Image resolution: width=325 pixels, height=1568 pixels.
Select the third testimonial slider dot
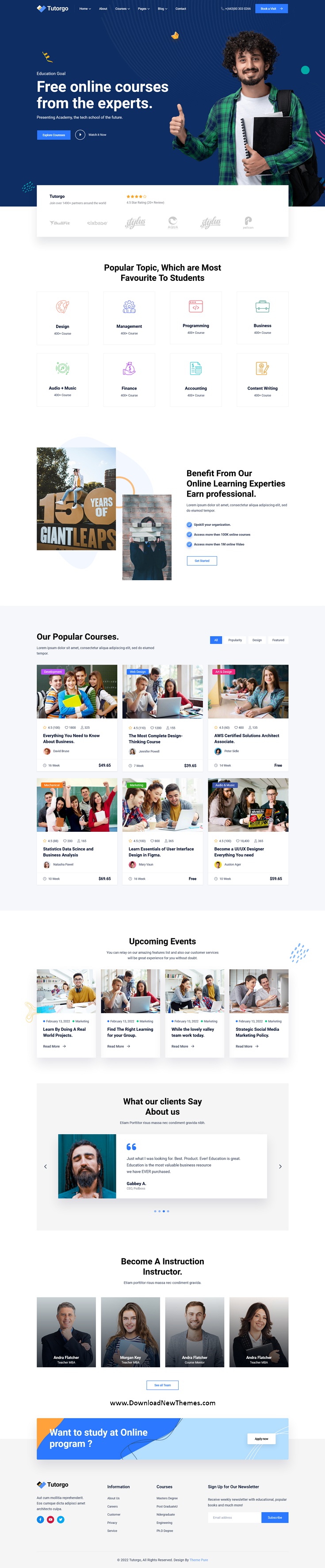[164, 1211]
